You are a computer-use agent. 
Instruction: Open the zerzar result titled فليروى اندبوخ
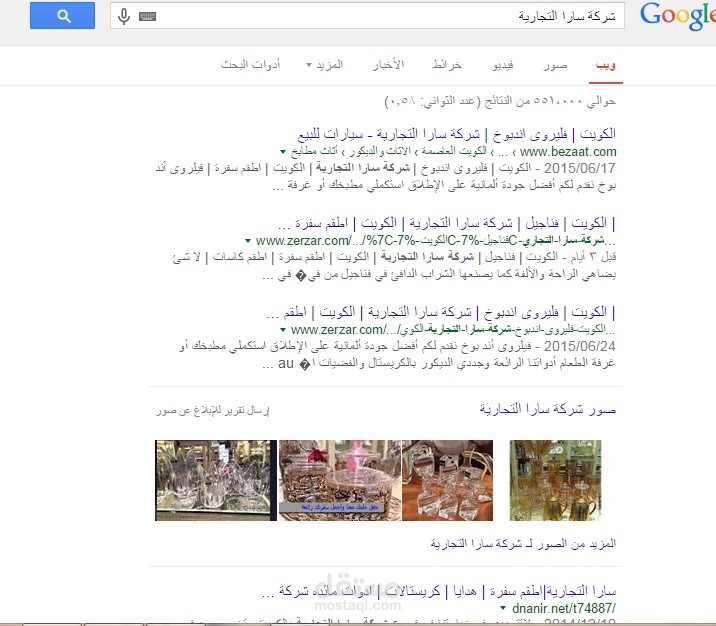click(441, 312)
